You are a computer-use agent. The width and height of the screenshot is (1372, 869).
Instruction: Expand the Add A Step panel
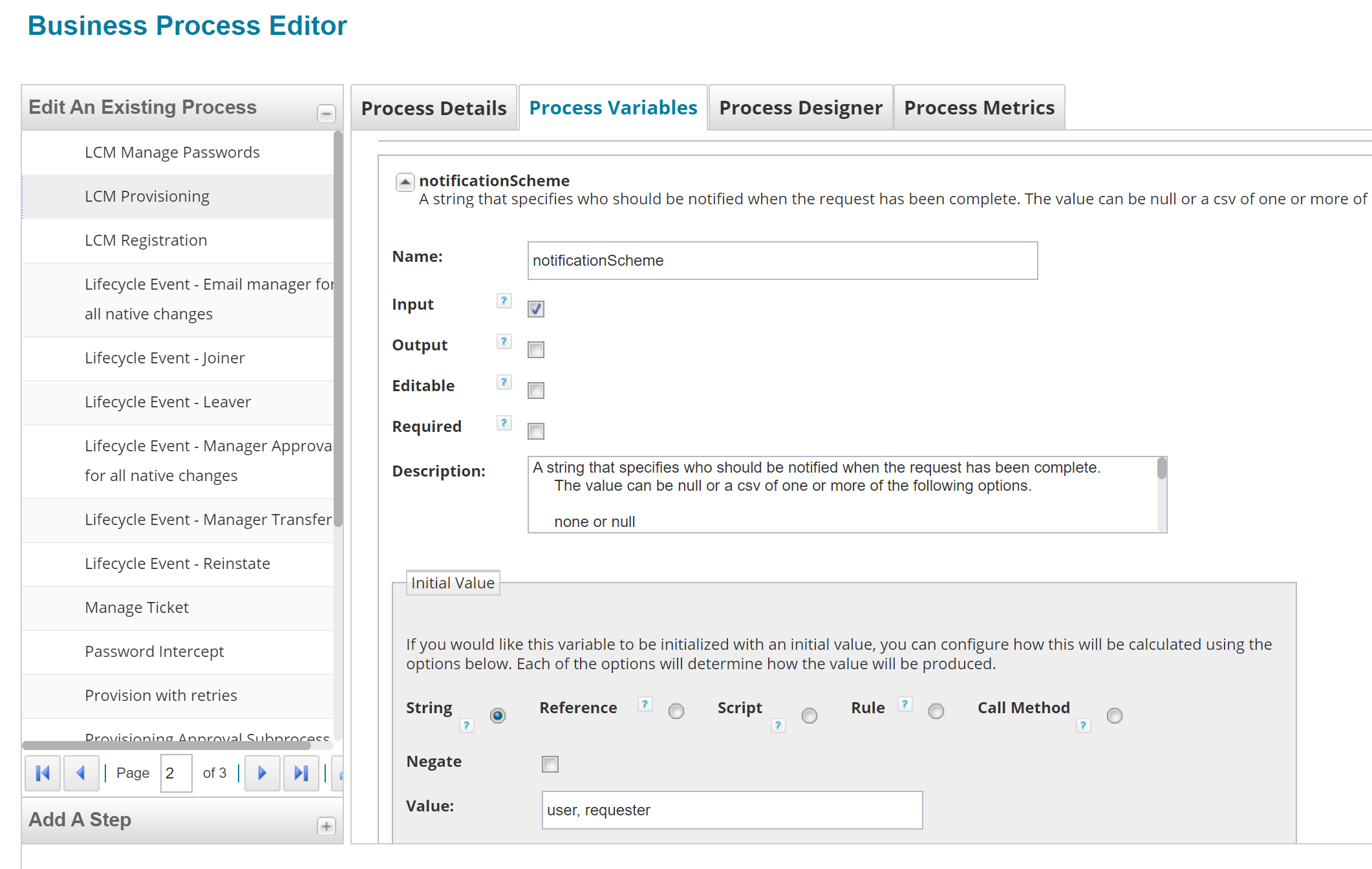click(327, 826)
